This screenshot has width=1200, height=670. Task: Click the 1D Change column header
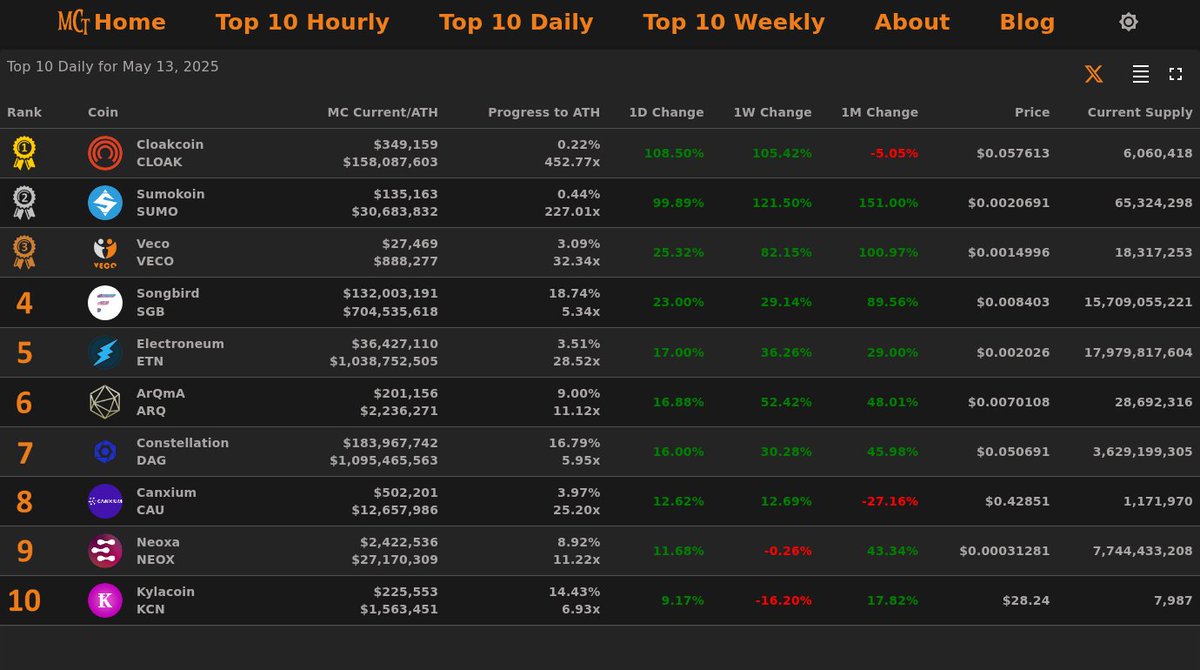(x=666, y=112)
